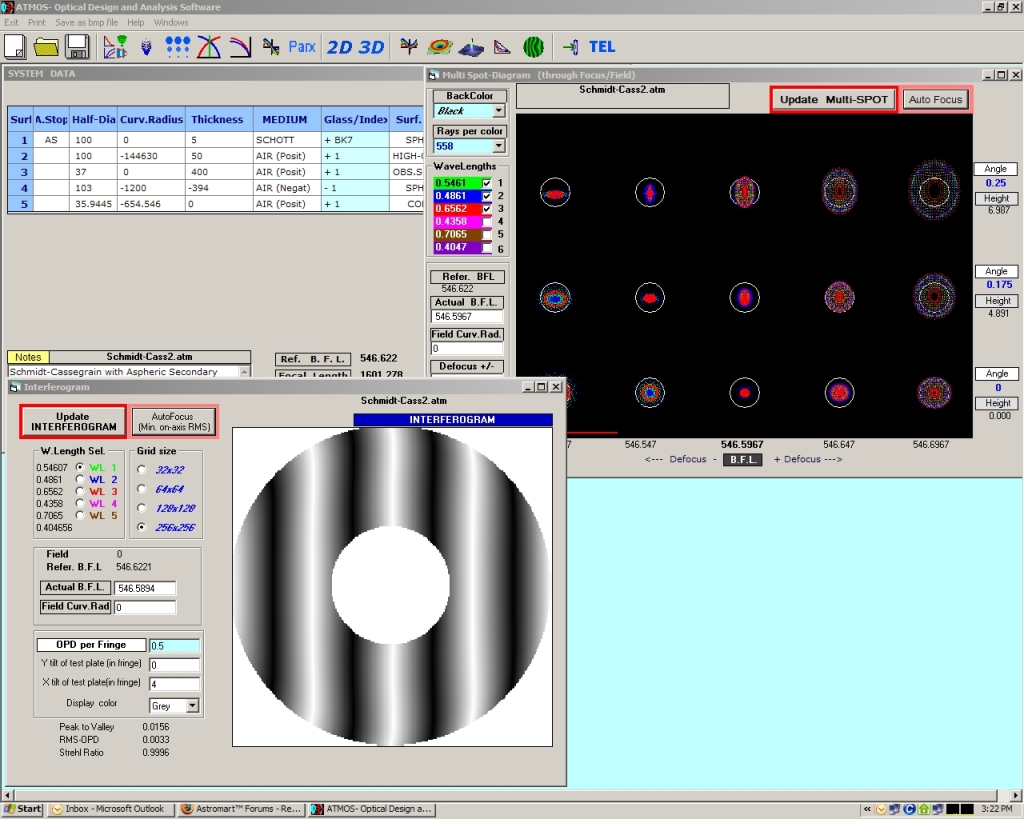Click the owl icon in the toolbar
The height and width of the screenshot is (819, 1024).
tap(146, 46)
